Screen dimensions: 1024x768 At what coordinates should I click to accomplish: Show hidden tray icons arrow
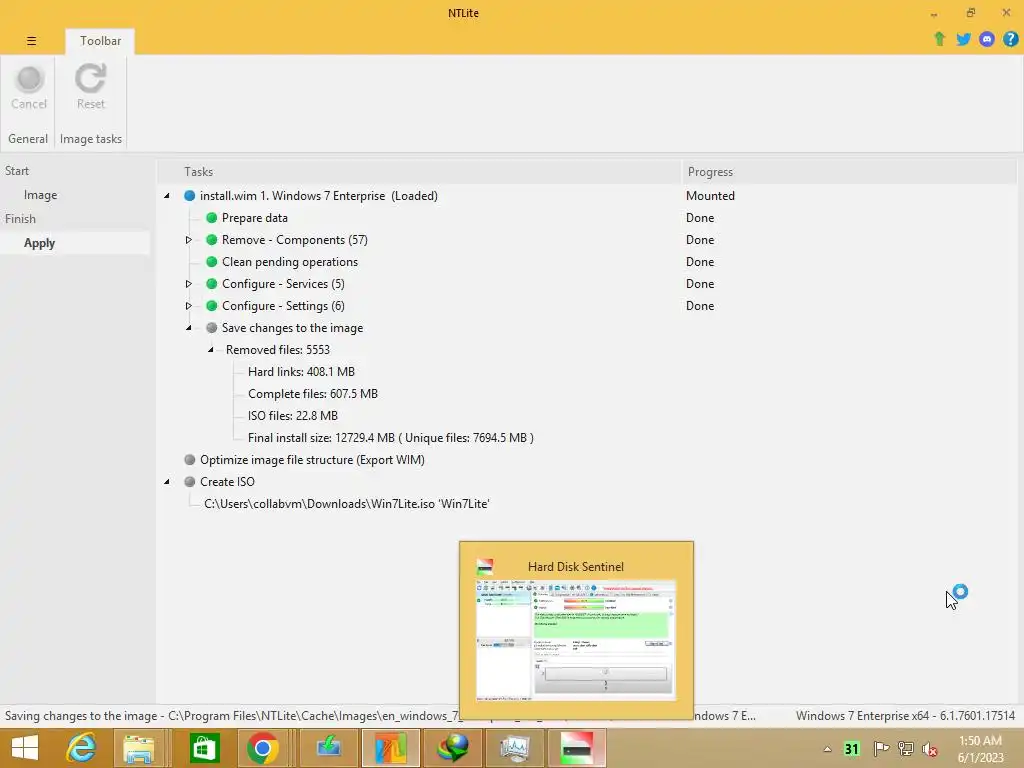[827, 749]
